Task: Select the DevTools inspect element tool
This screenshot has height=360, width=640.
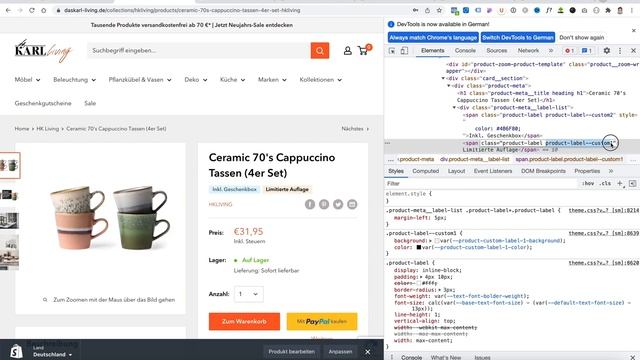Action: [392, 51]
